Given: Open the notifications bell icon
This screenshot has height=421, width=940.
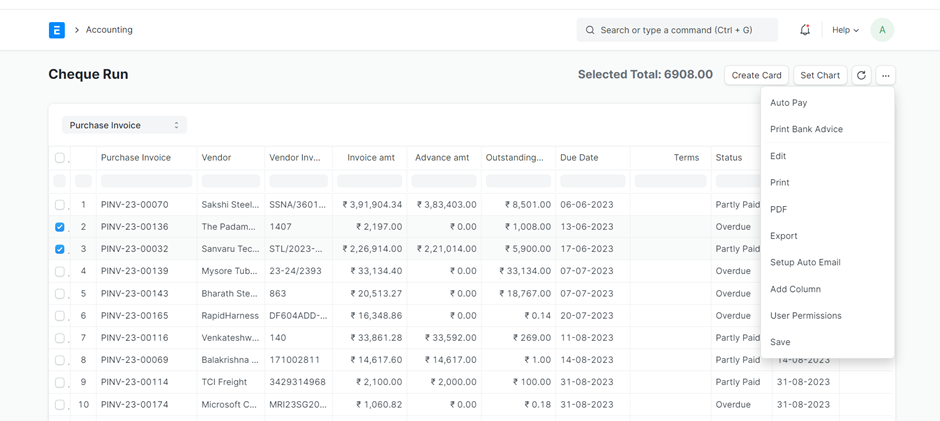Looking at the screenshot, I should coord(805,30).
